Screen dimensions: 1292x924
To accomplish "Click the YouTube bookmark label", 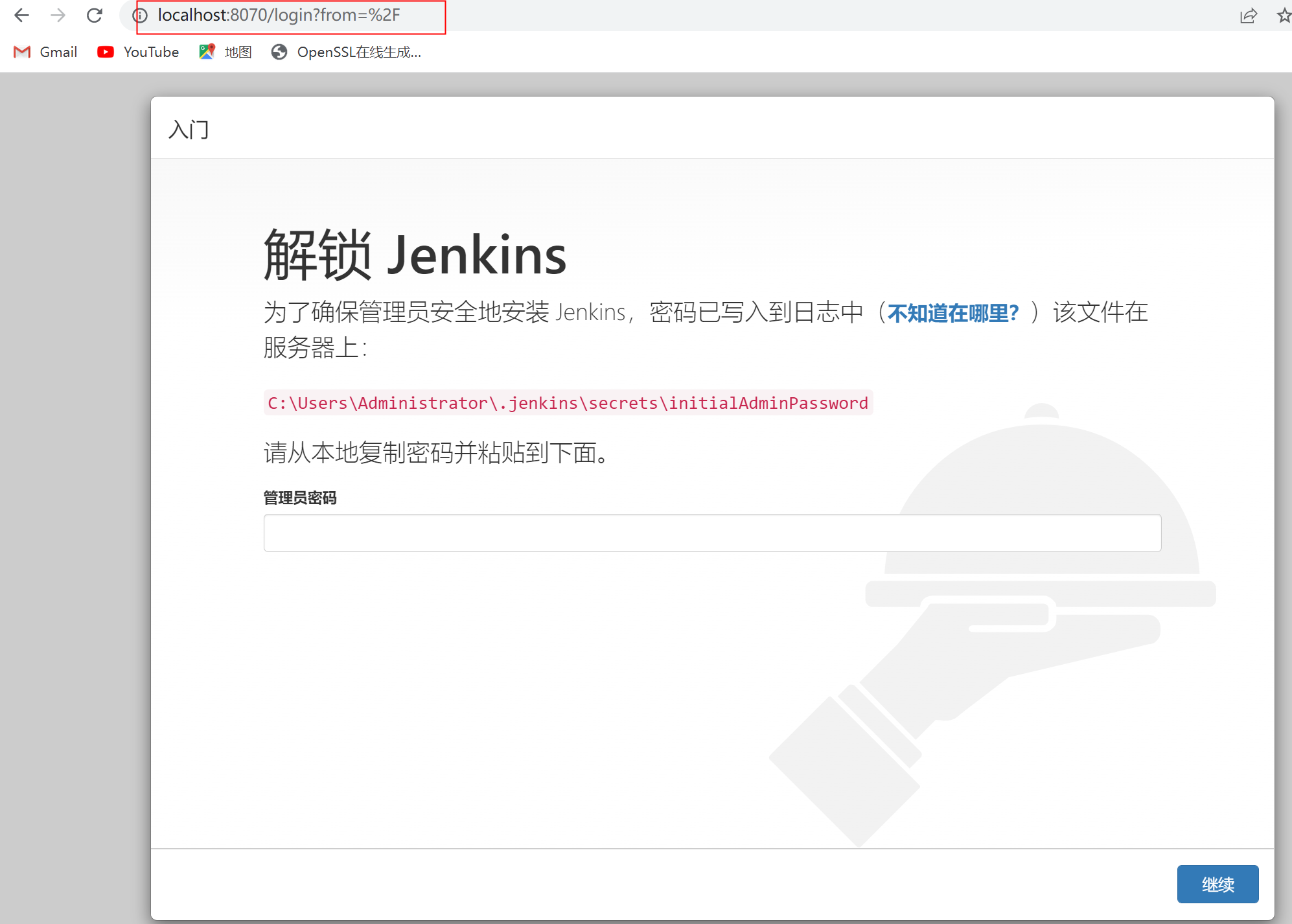I will [x=150, y=52].
